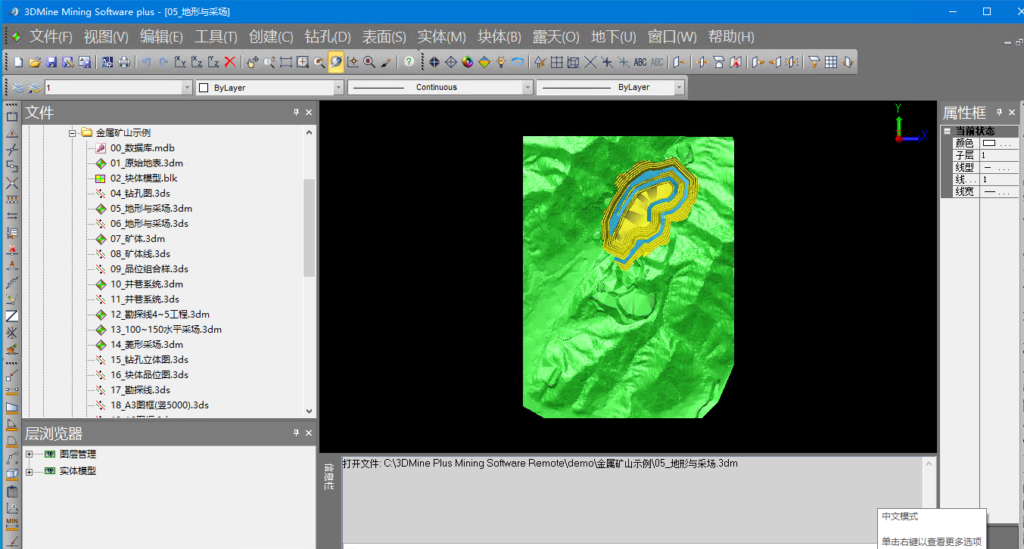This screenshot has width=1024, height=549.
Task: Toggle pin on the 属性框 panel
Action: [x=999, y=112]
